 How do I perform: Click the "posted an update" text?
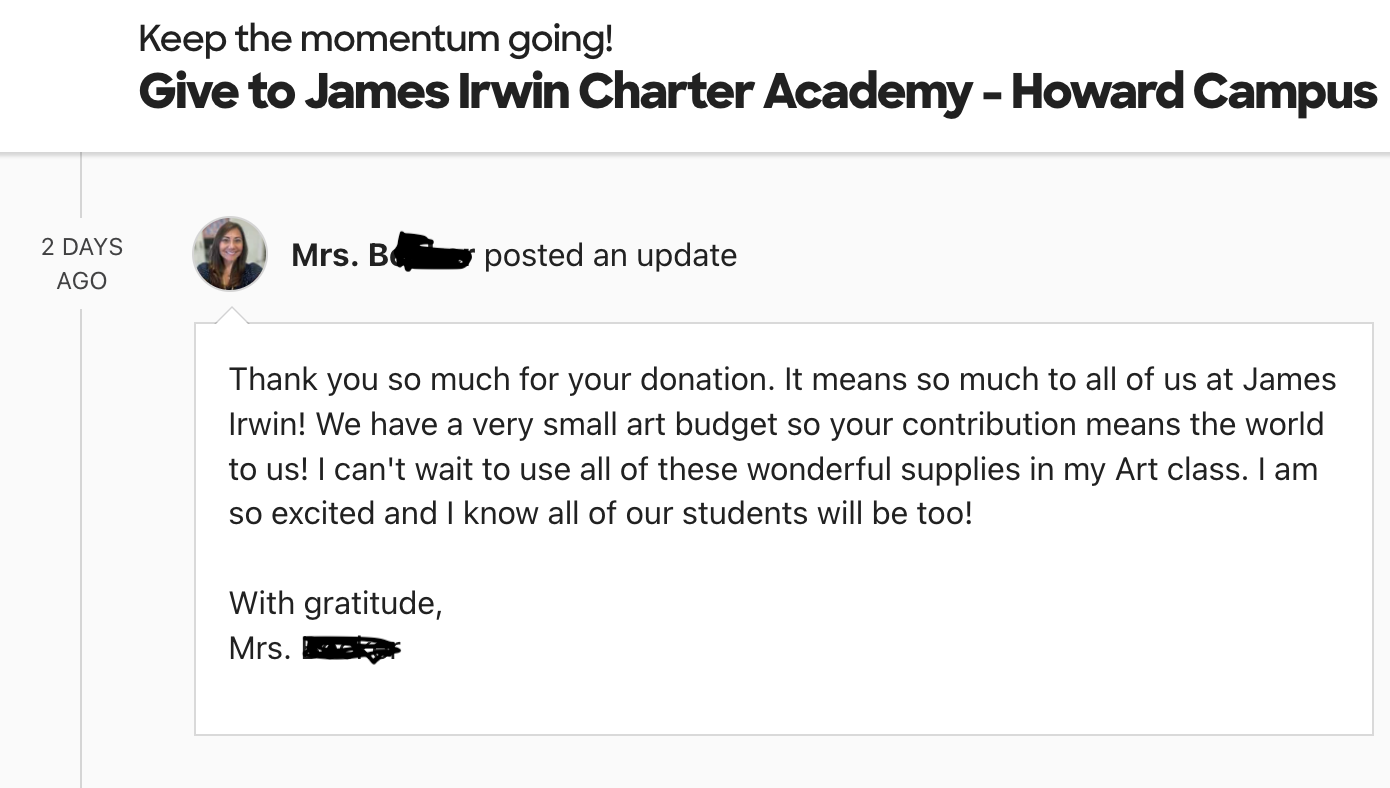click(610, 256)
